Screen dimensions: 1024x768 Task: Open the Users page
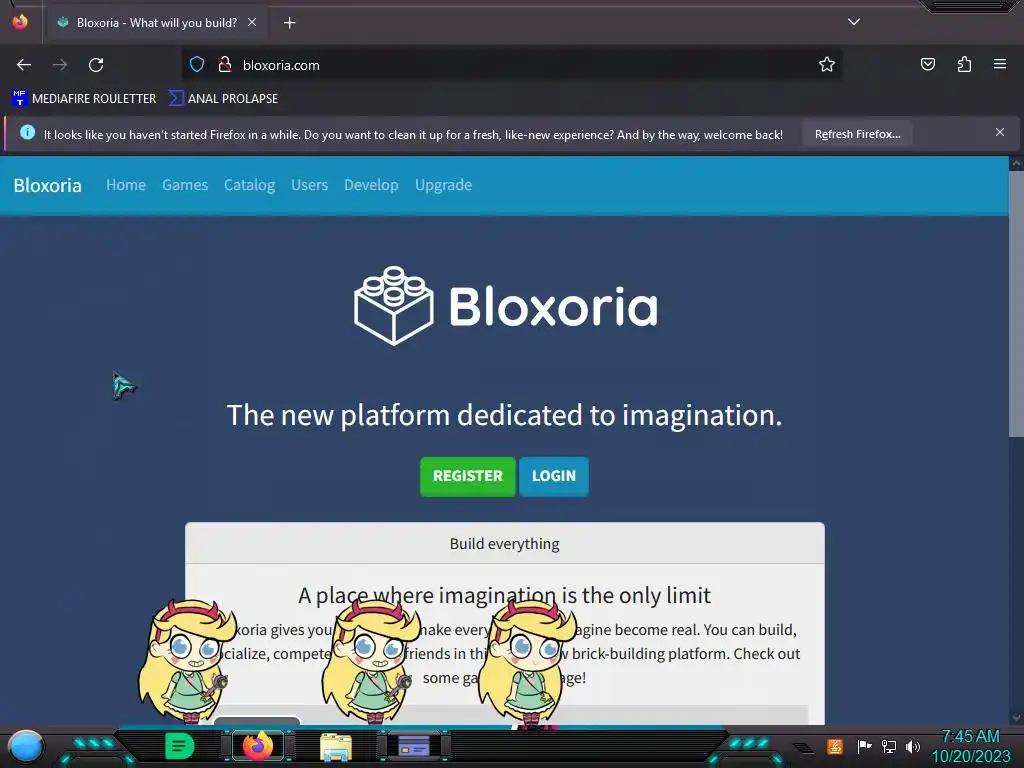tap(310, 185)
